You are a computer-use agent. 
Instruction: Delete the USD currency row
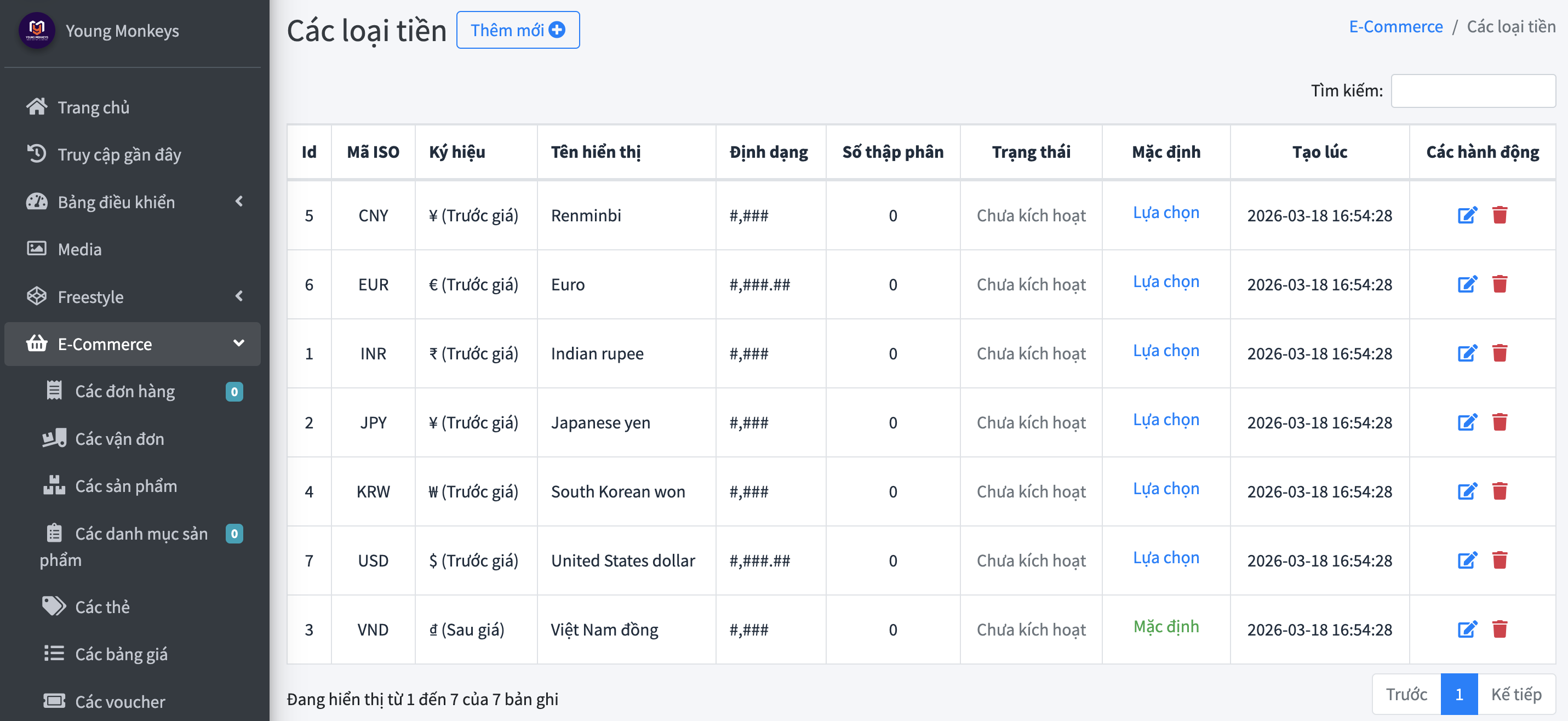pos(1500,560)
